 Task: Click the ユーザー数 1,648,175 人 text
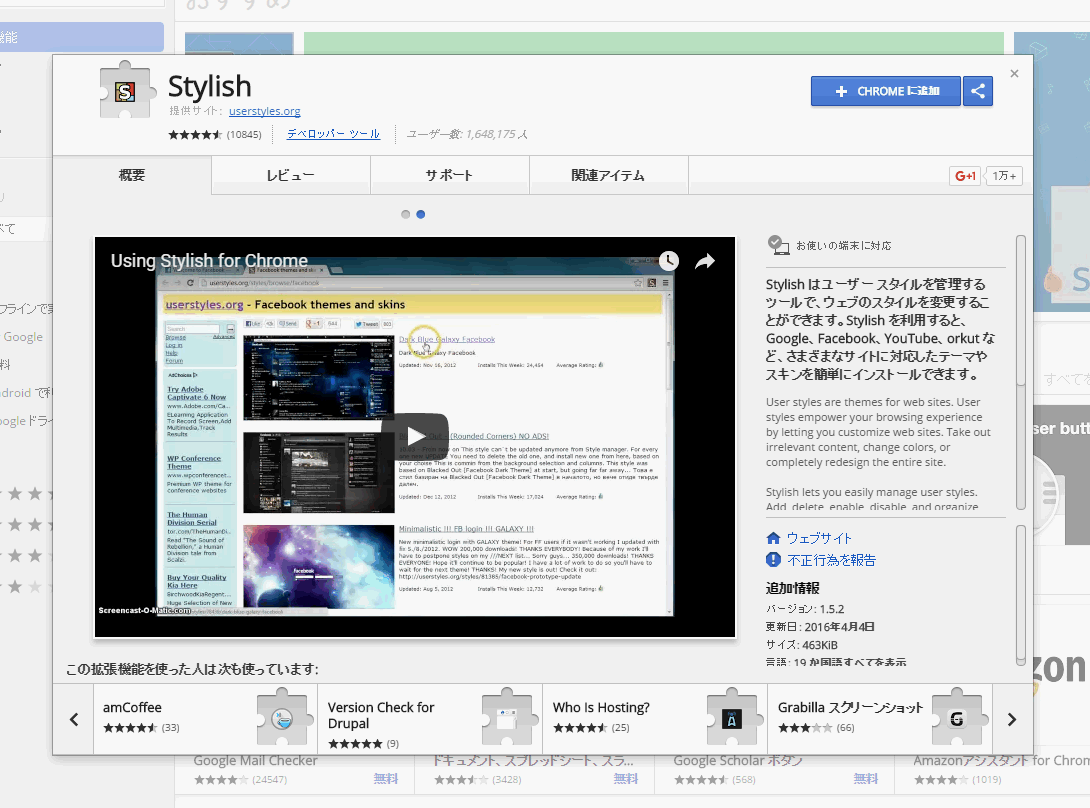pos(466,134)
